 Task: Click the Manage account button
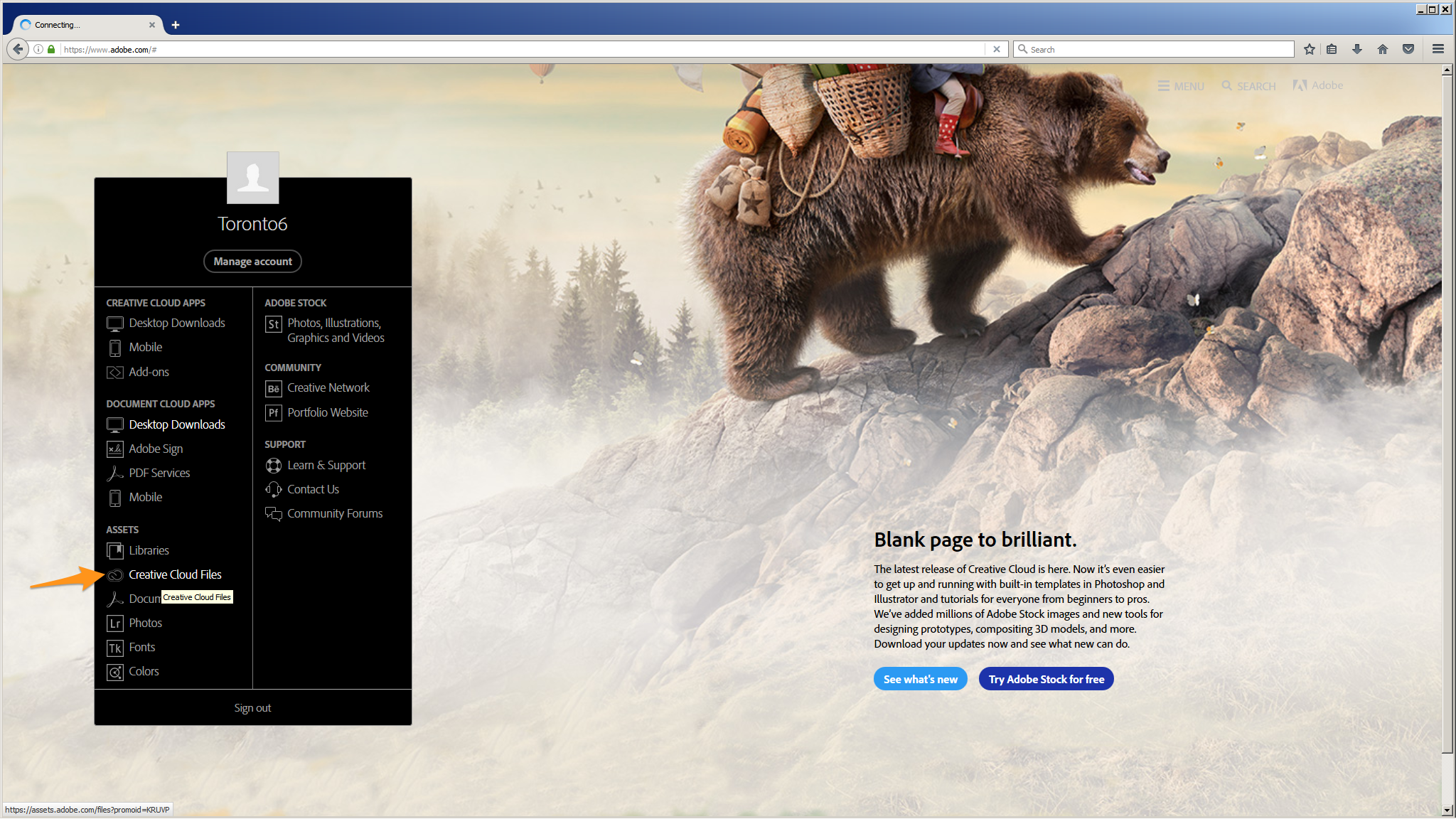[x=252, y=262]
